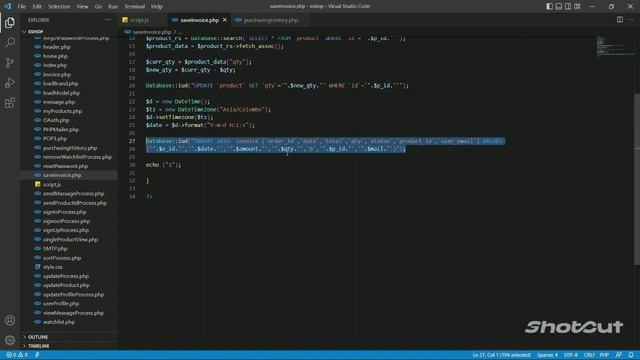Open the editor more actions ellipsis
Image resolution: width=640 pixels, height=360 pixels.
point(631,20)
